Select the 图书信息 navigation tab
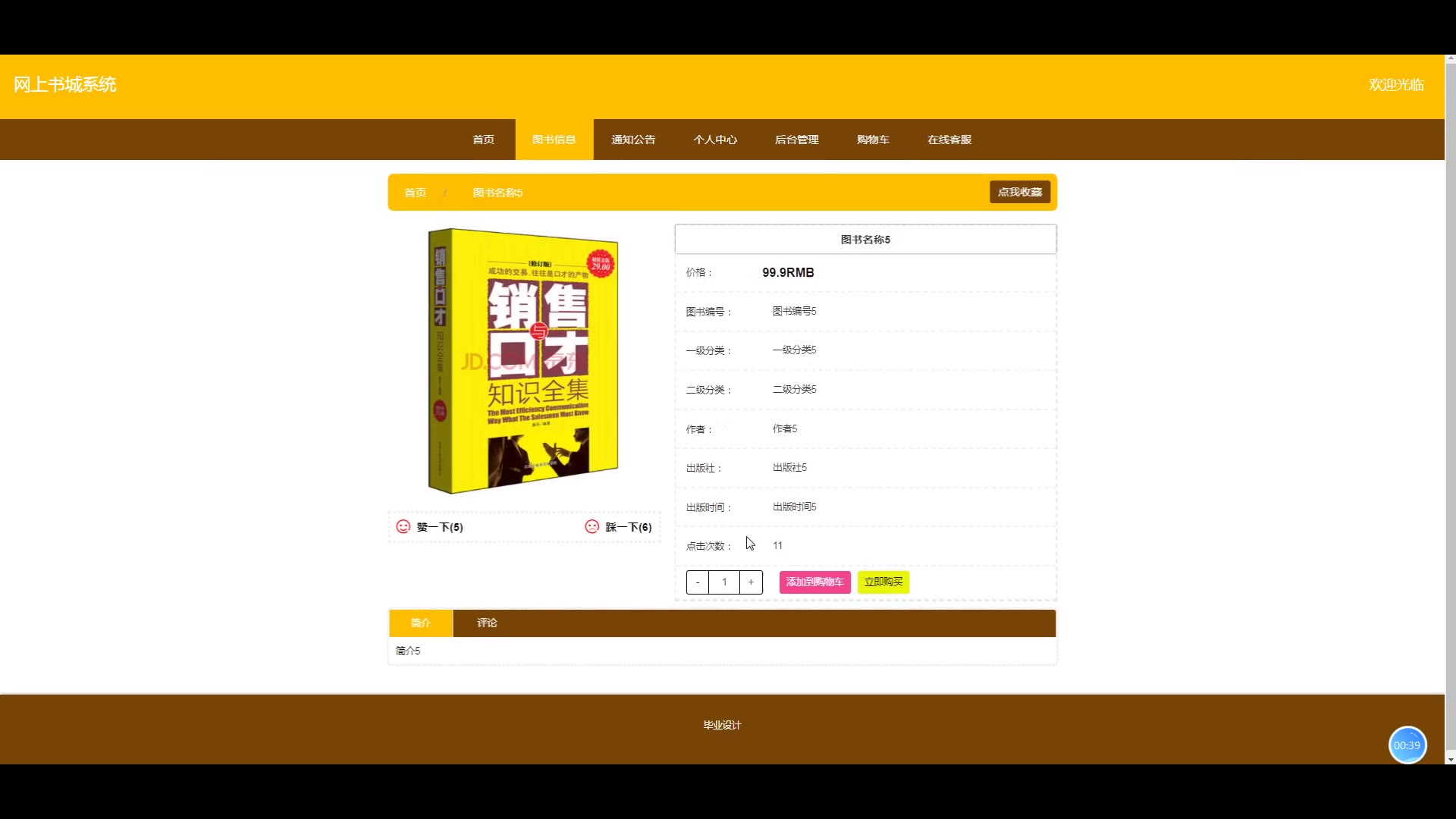The height and width of the screenshot is (819, 1456). (554, 140)
